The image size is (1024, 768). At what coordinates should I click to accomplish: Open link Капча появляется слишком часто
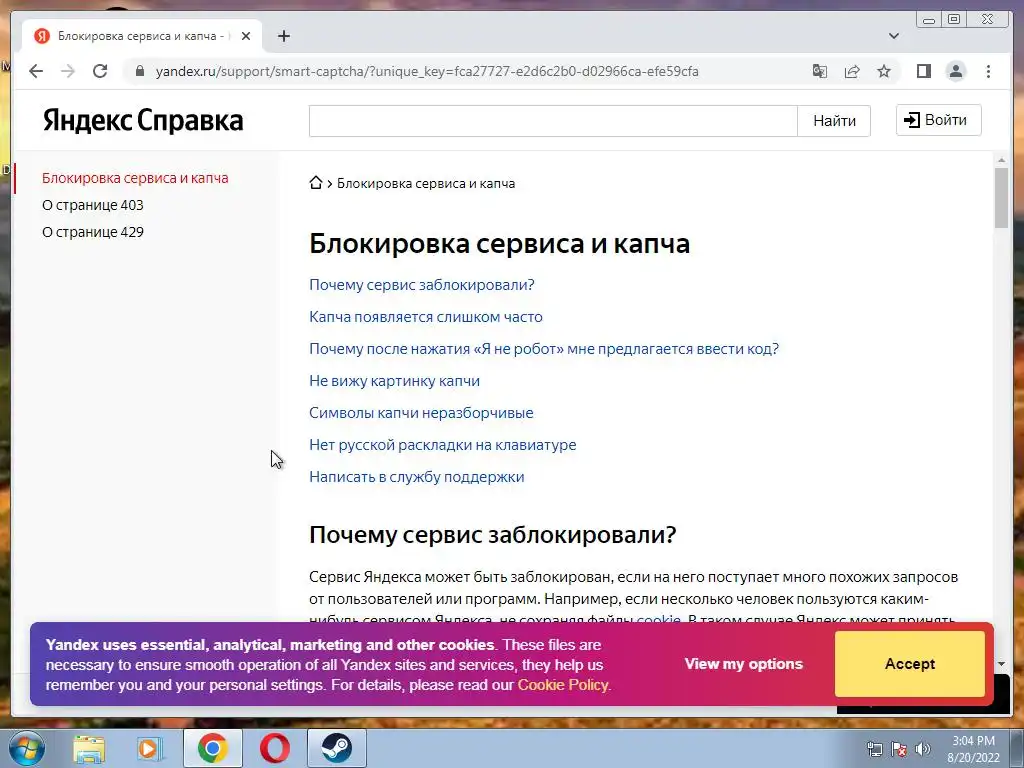[x=426, y=317]
